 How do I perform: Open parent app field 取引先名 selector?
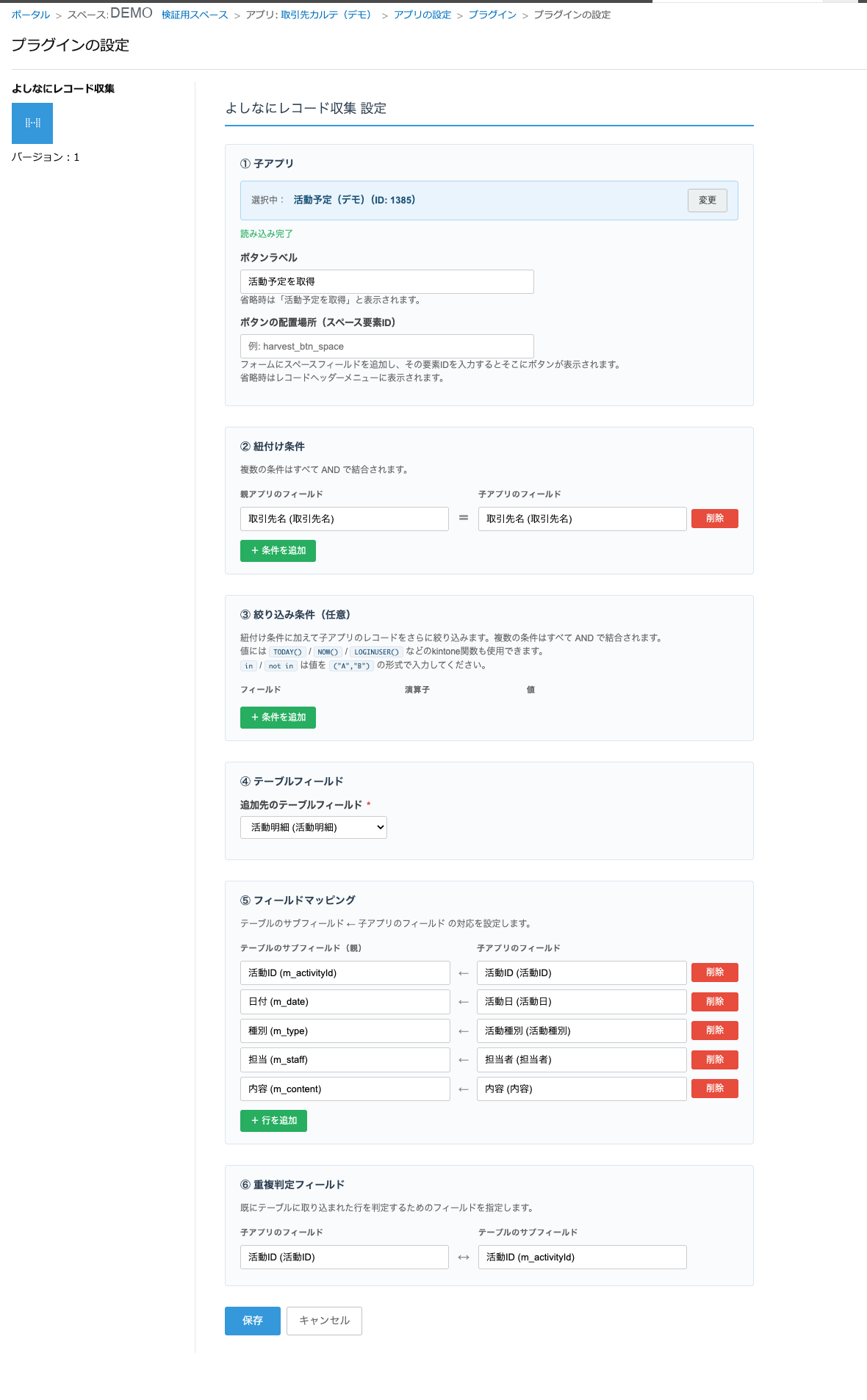(x=345, y=519)
